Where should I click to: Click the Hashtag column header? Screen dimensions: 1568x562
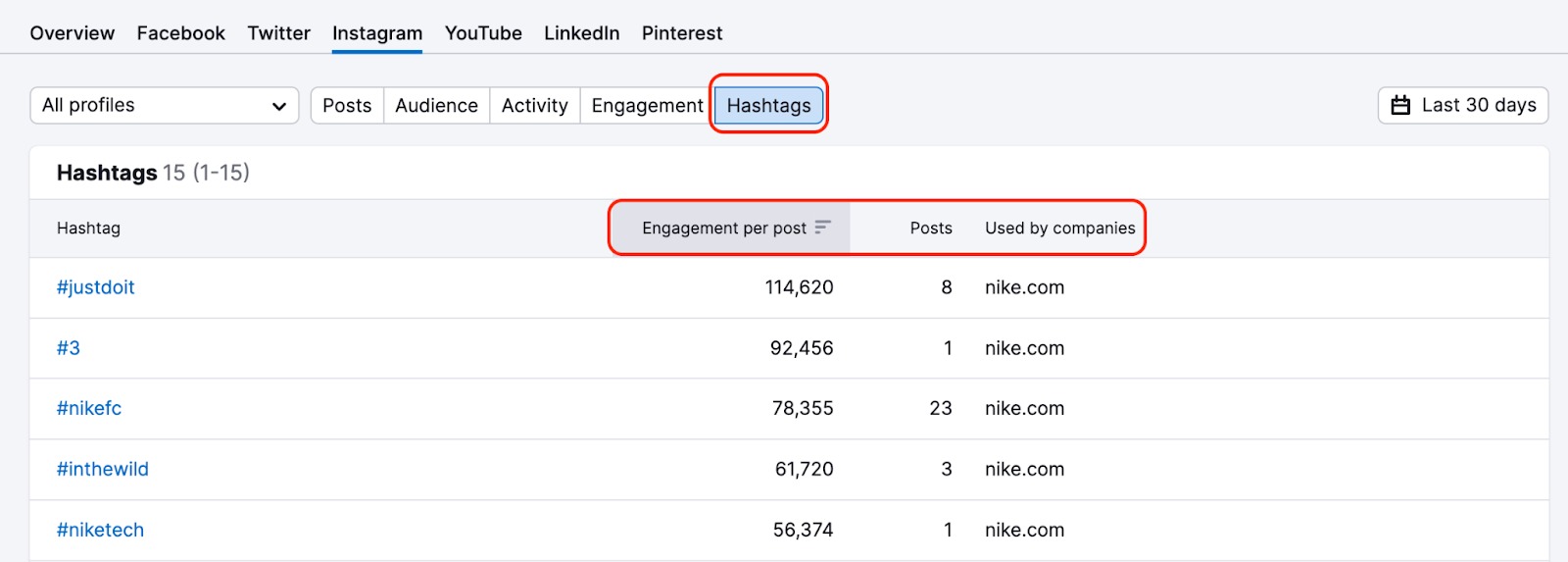tap(88, 228)
